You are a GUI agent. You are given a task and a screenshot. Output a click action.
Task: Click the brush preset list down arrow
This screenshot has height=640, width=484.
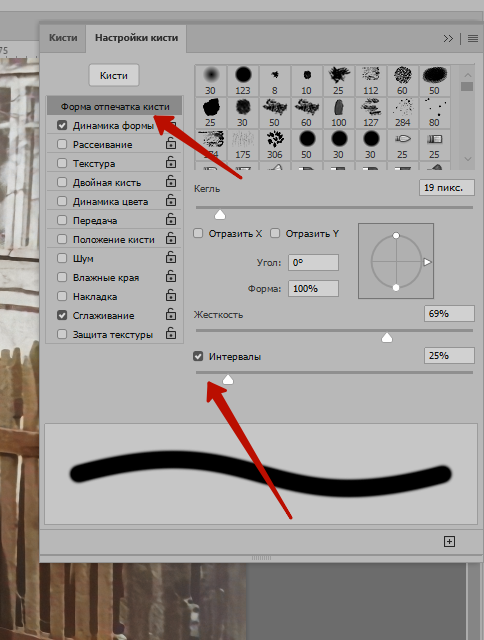pyautogui.click(x=468, y=159)
